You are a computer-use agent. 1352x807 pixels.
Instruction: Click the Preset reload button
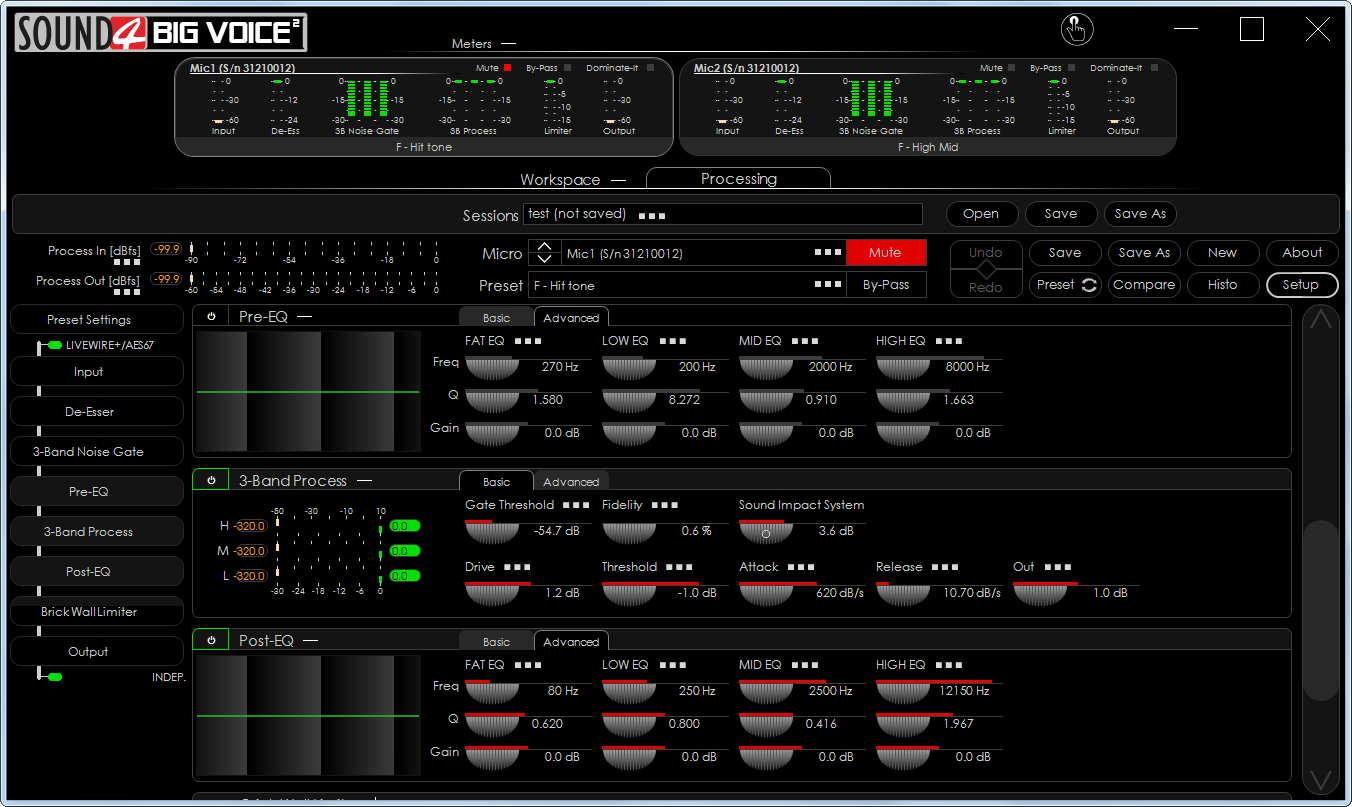point(1064,285)
